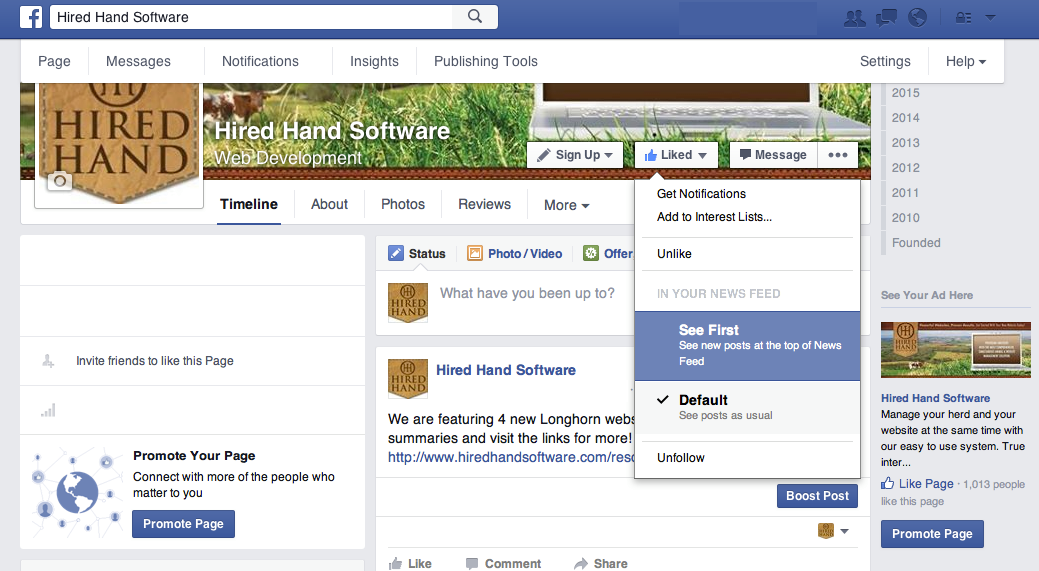Open privacy shortcuts lock icon
This screenshot has height=571, width=1039.
point(963,18)
